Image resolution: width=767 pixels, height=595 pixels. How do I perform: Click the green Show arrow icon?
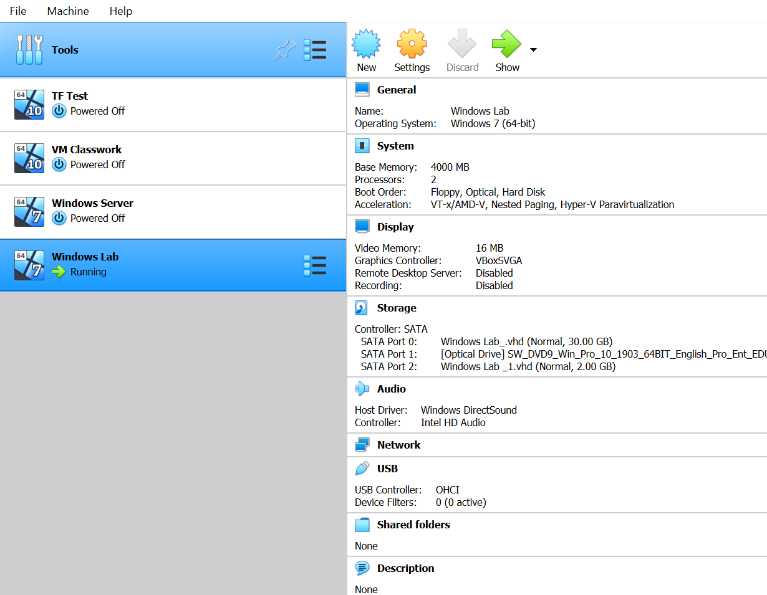(506, 44)
